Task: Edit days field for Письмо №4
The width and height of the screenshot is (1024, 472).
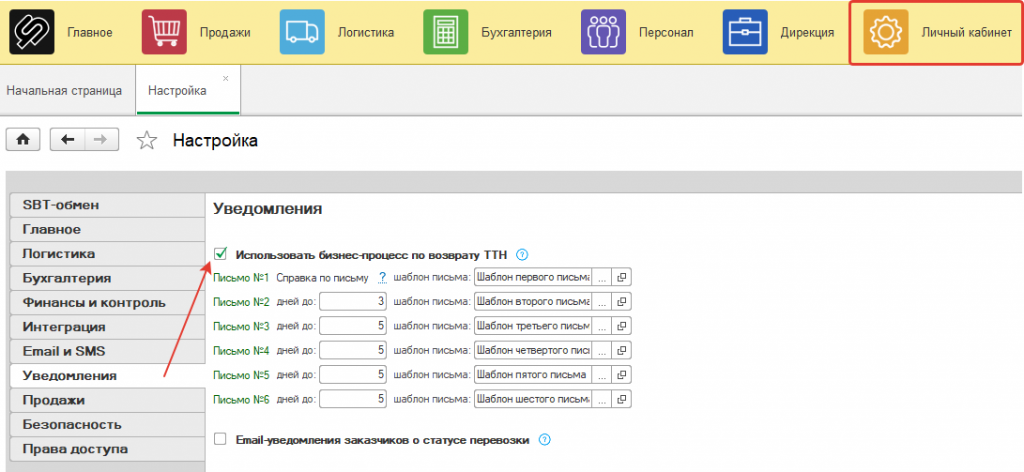Action: pyautogui.click(x=353, y=350)
